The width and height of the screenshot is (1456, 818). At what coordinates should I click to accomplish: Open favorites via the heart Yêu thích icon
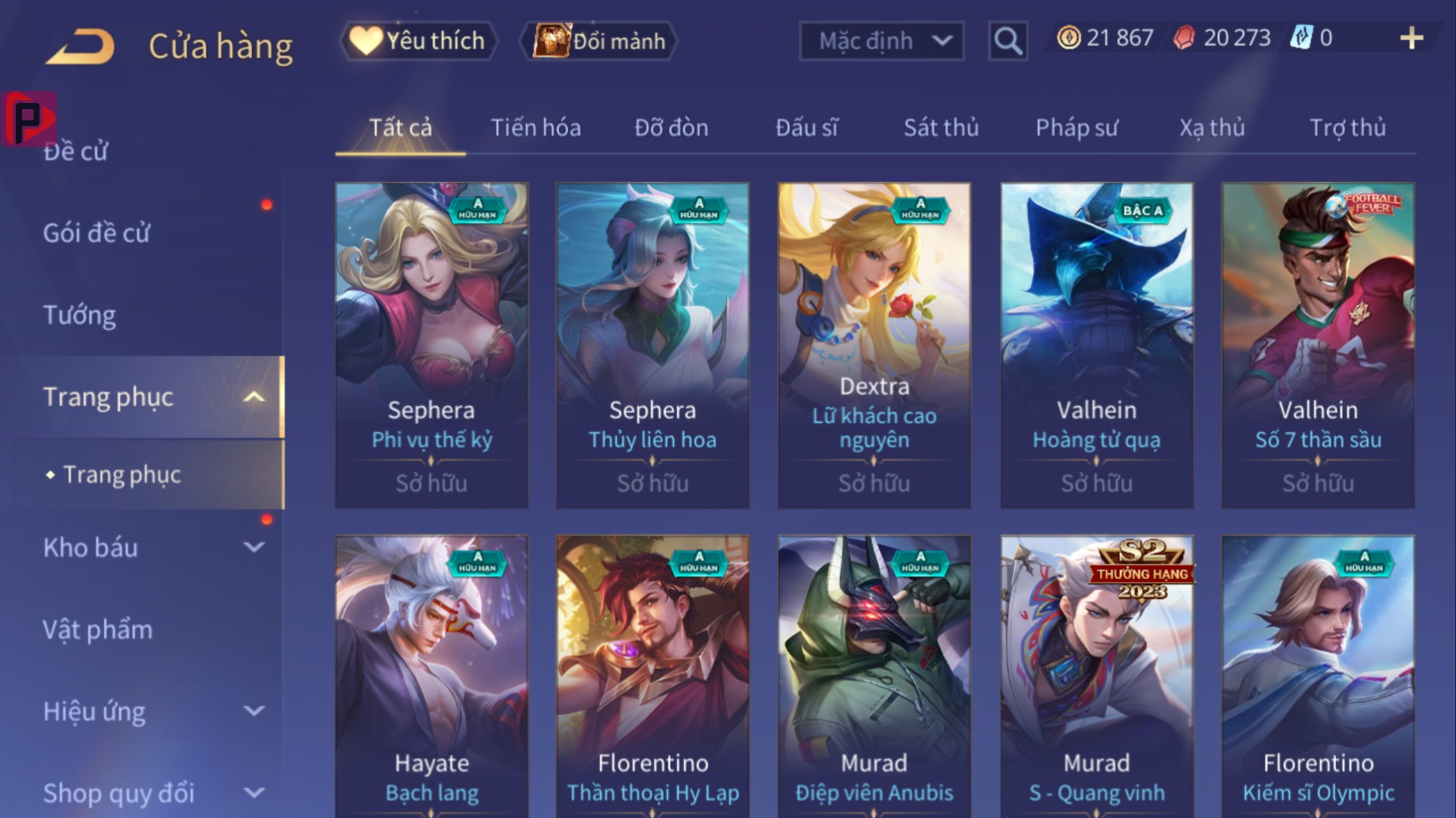click(x=366, y=40)
